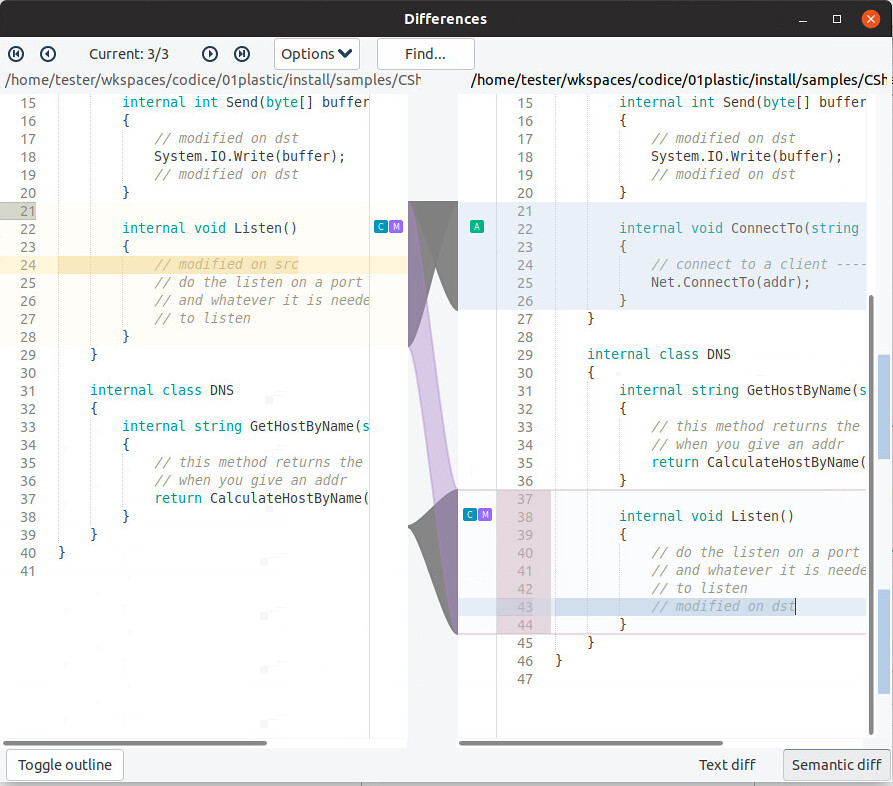Image resolution: width=893 pixels, height=786 pixels.
Task: Open the Find dialog
Action: [425, 54]
